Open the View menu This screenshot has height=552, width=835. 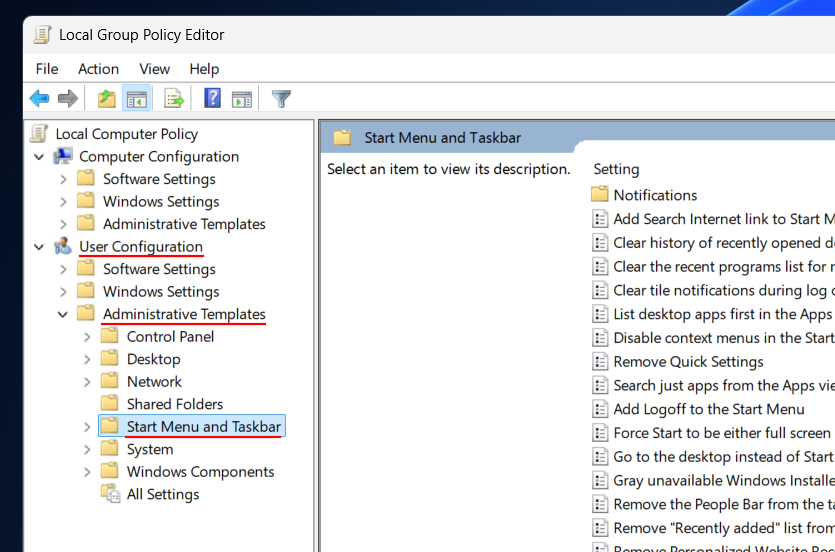tap(154, 69)
